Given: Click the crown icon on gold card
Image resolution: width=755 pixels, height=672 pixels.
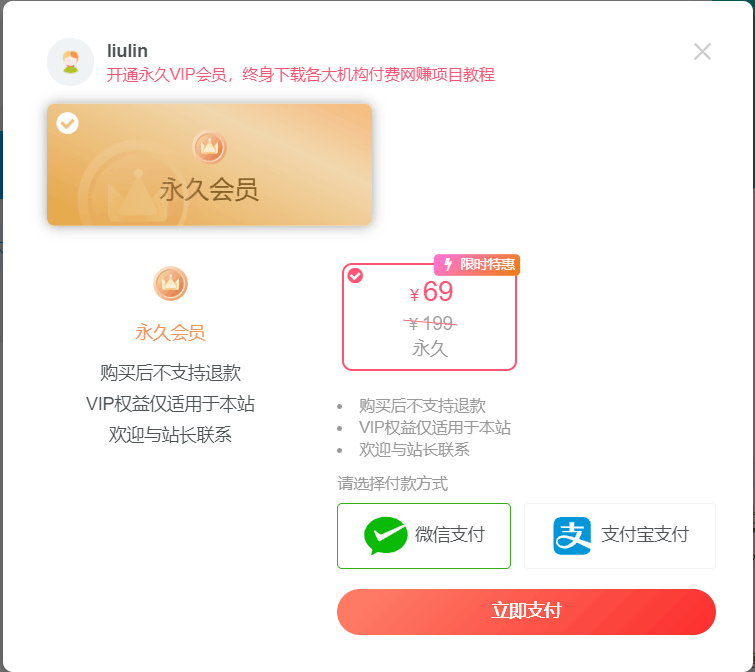Looking at the screenshot, I should click(209, 147).
